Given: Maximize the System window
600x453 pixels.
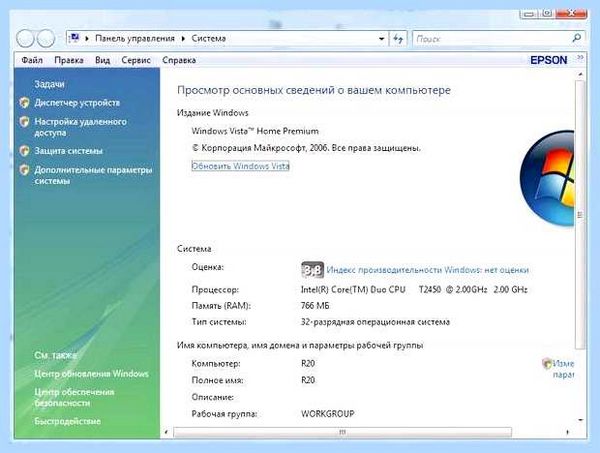Looking at the screenshot, I should [x=547, y=14].
